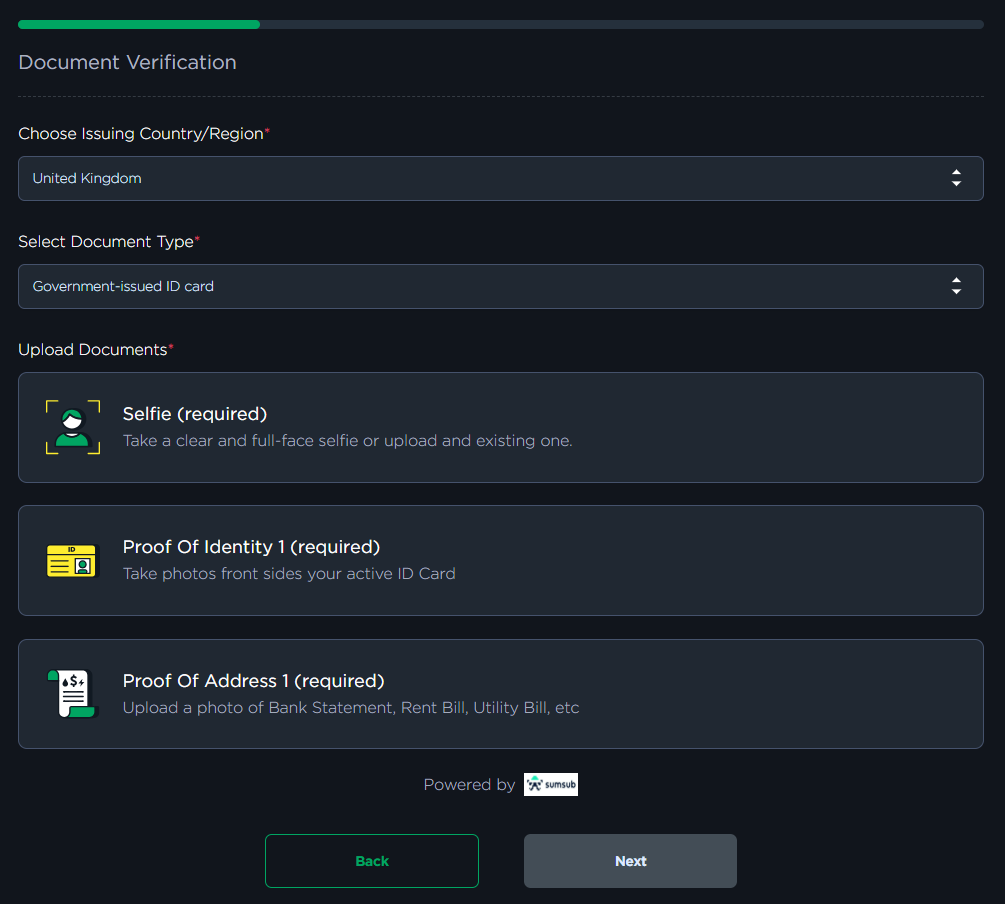Select the 'Proof Of Identity 1 (required)' title
This screenshot has height=904, width=1005.
tap(251, 547)
